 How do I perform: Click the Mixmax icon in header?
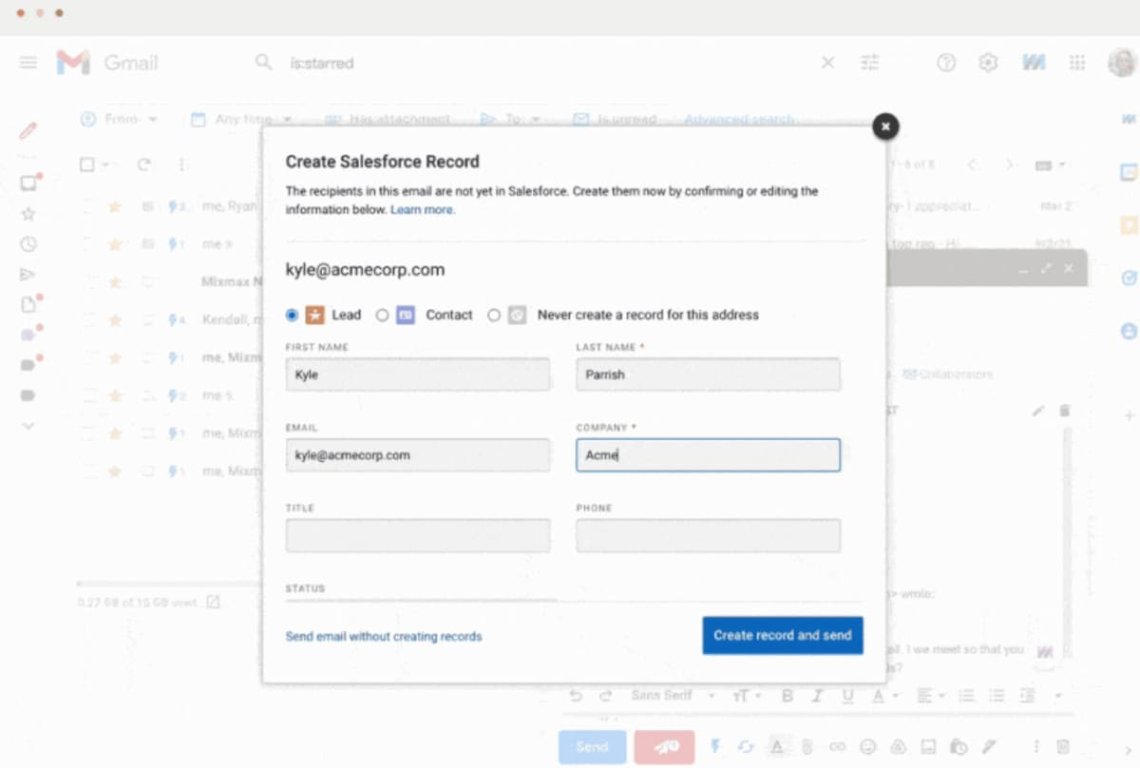tap(1033, 63)
